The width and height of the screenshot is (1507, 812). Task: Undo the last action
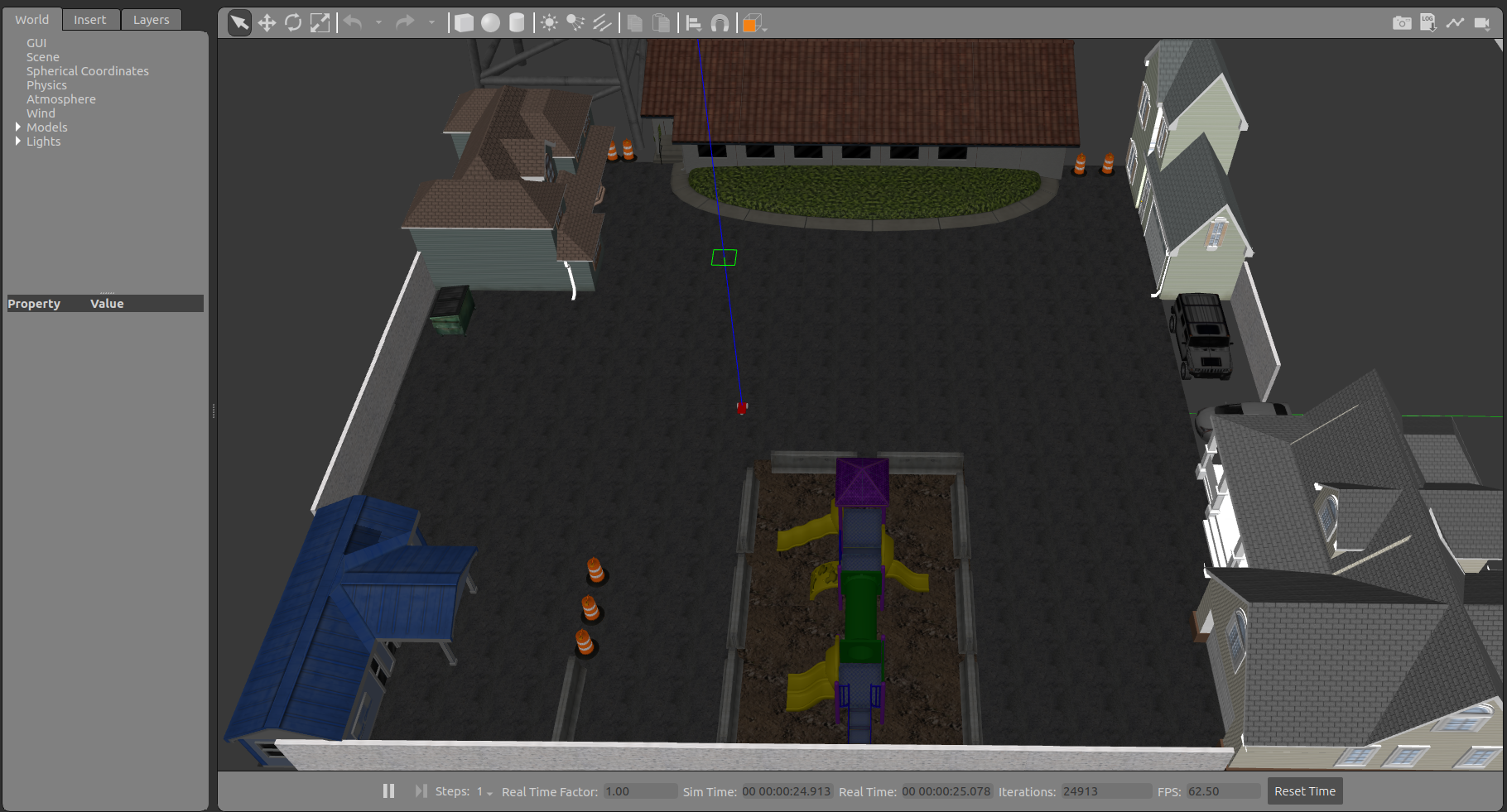tap(354, 23)
